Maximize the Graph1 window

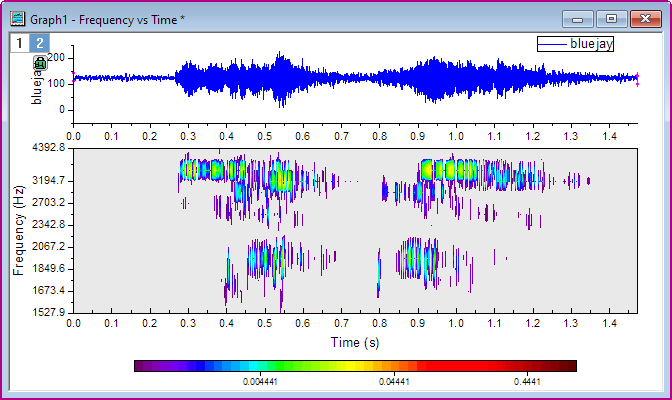(x=610, y=17)
